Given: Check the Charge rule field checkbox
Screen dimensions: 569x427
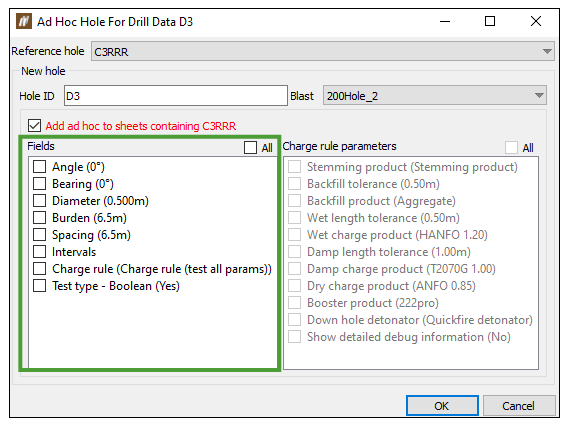Looking at the screenshot, I should coord(40,268).
